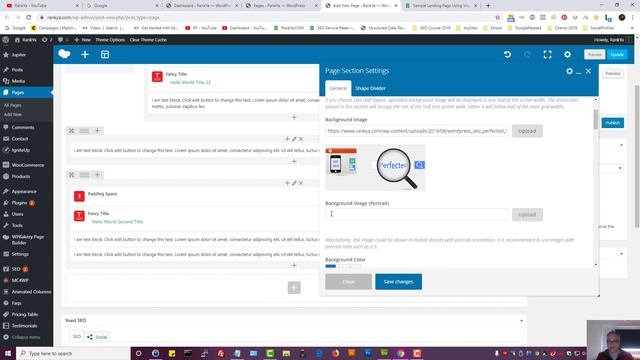
Task: Click row drag handle above Padding Space section
Action: [84, 175]
